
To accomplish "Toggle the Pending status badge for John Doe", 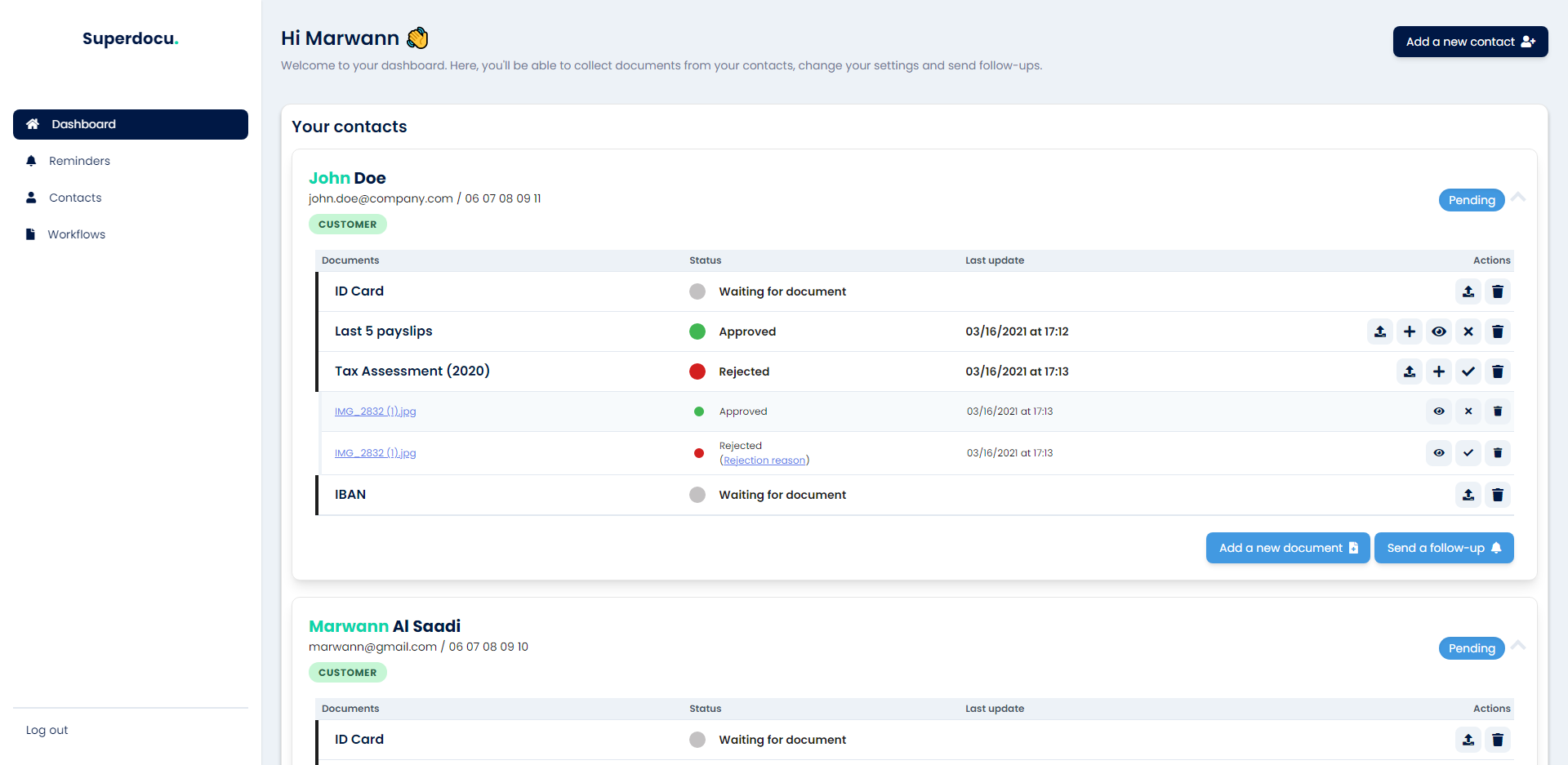I will coord(1472,200).
